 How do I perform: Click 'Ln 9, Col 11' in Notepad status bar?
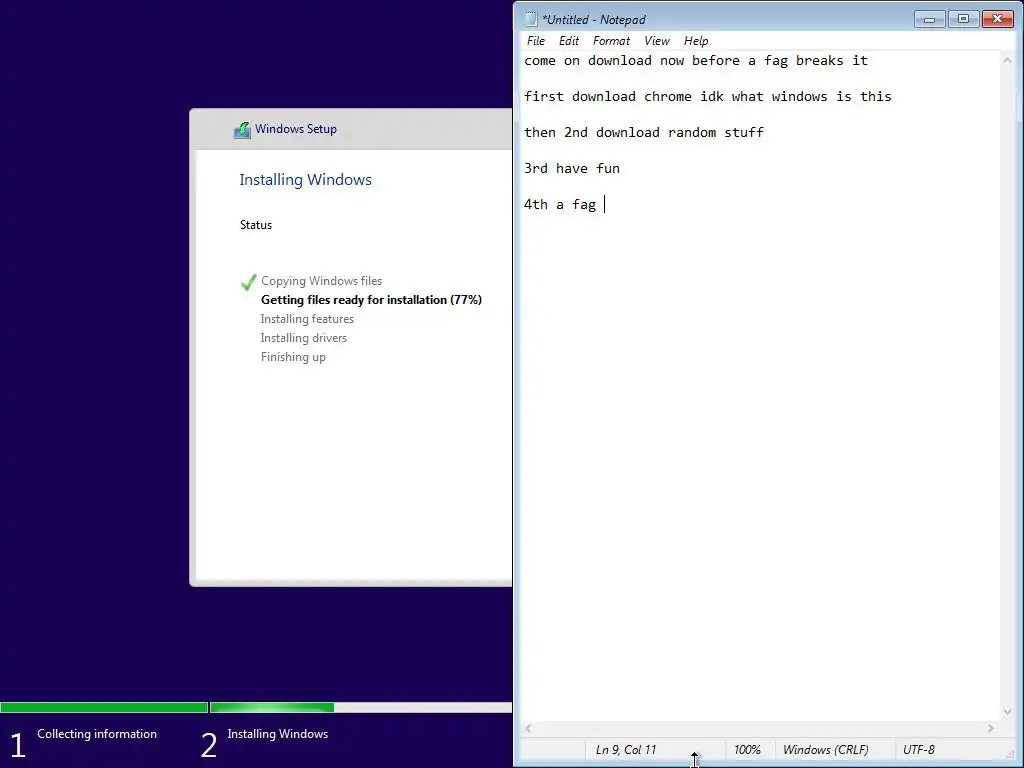point(626,750)
